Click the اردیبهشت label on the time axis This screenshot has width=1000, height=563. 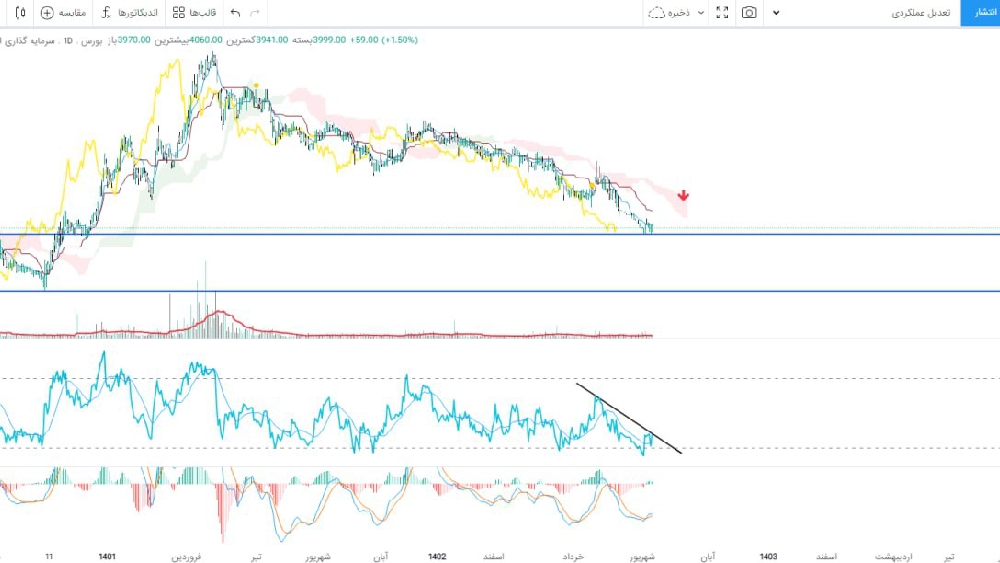(x=893, y=557)
